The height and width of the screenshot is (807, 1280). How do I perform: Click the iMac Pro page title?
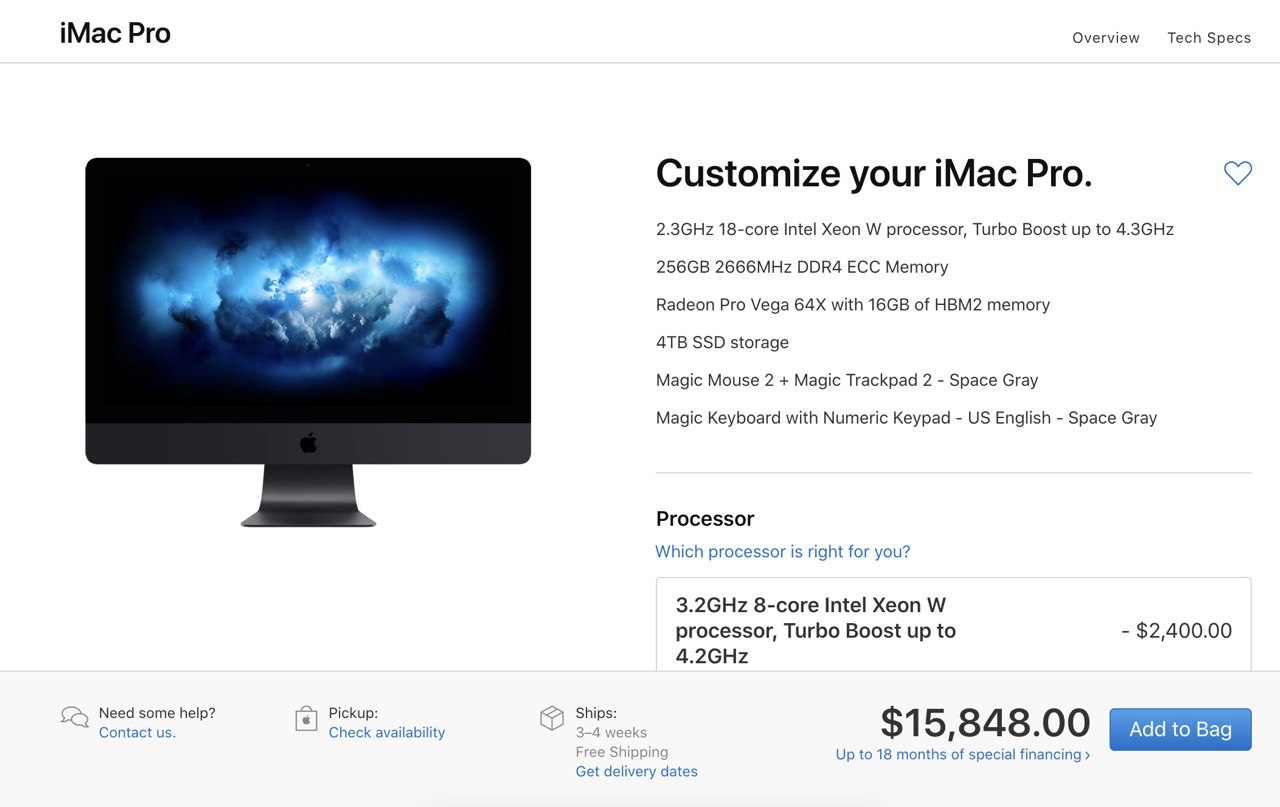point(115,33)
